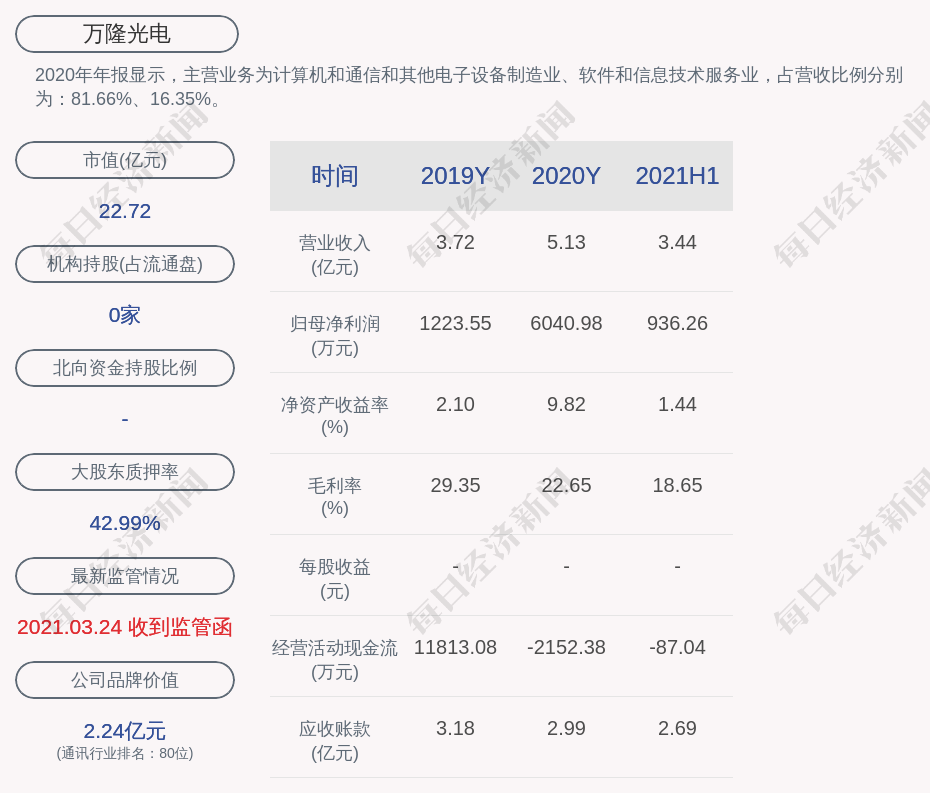Click the 大股东质押率 label pill

click(125, 472)
